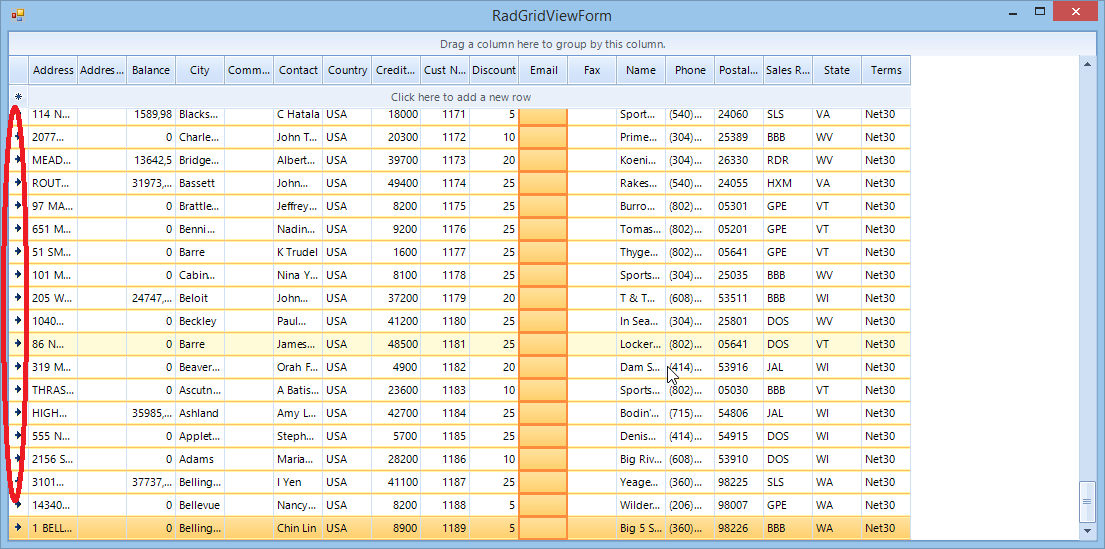1105x549 pixels.
Task: Sort by the Contact column header
Action: point(298,70)
